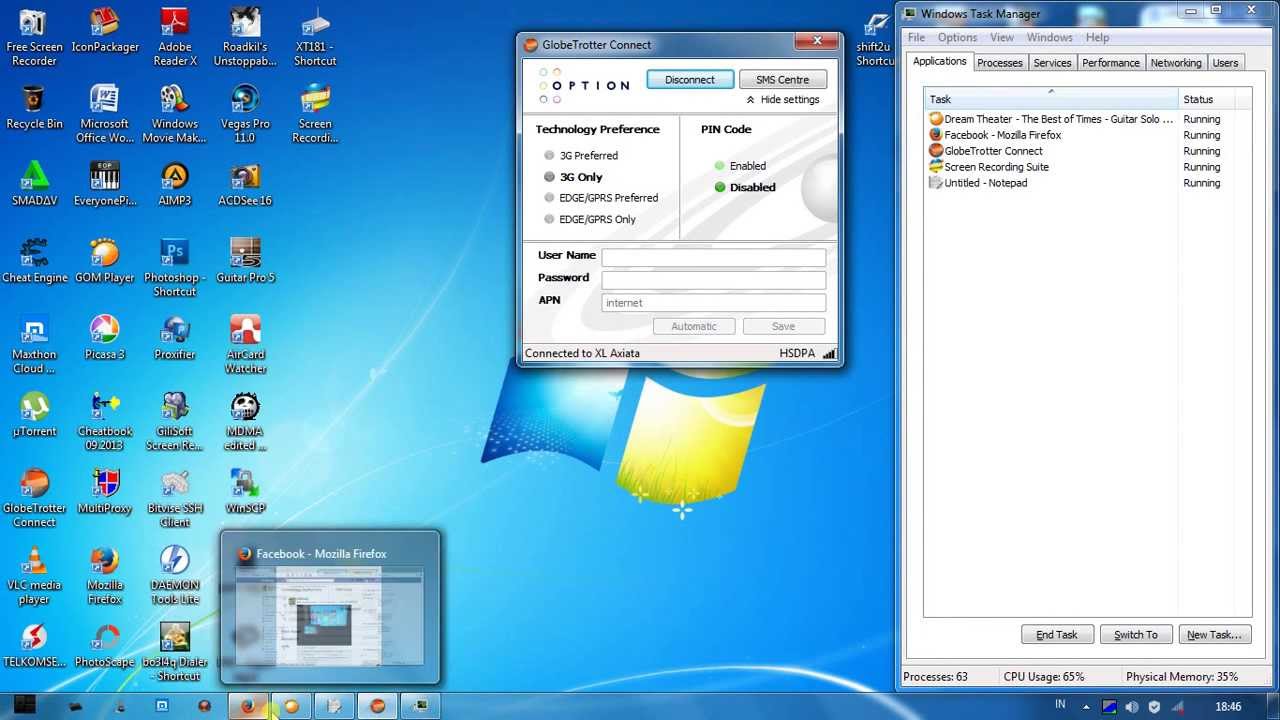This screenshot has height=720, width=1280.
Task: Launch Vegas Pro 11.0
Action: click(x=245, y=114)
